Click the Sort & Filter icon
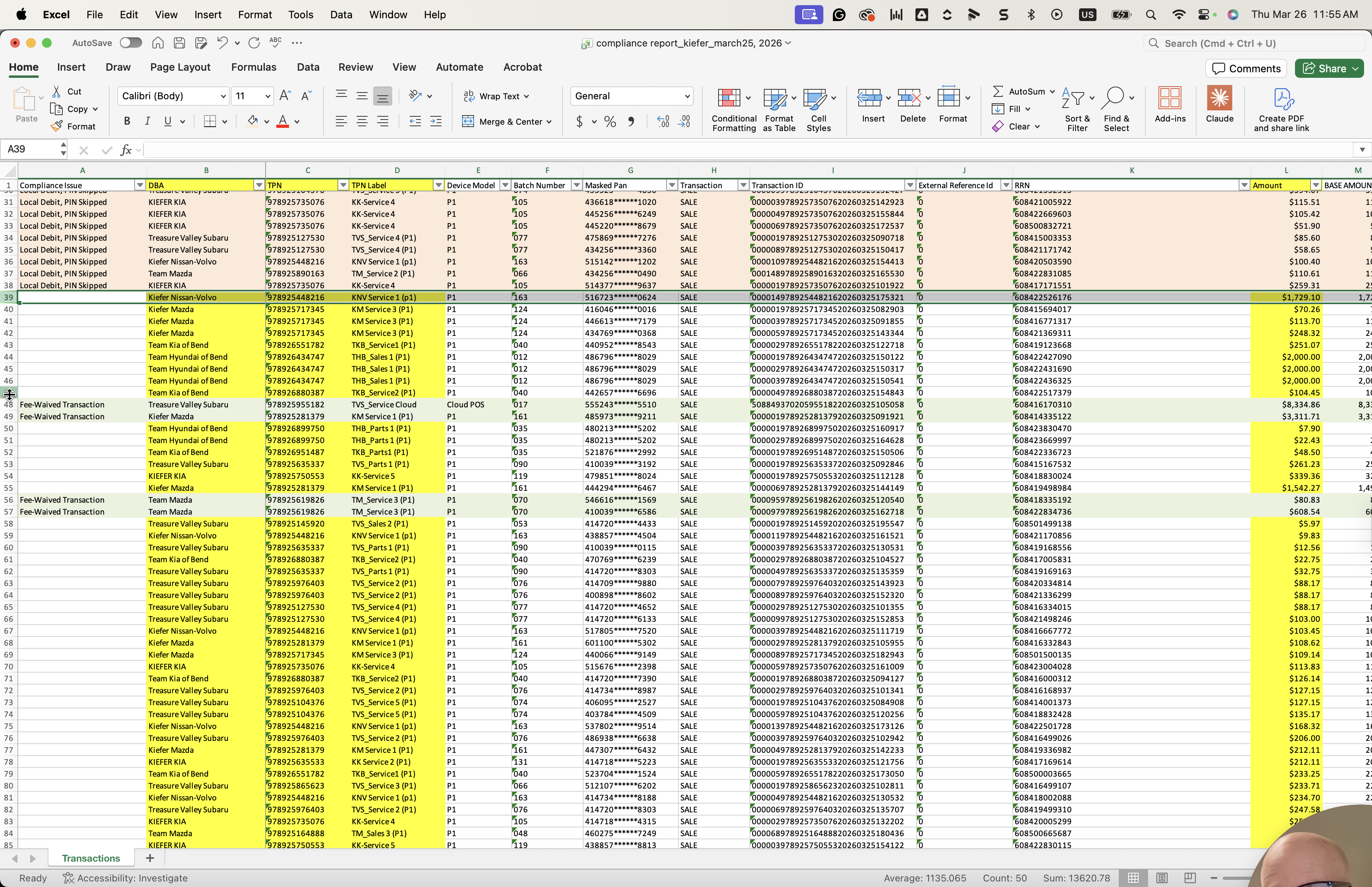The width and height of the screenshot is (1372, 887). (1077, 110)
